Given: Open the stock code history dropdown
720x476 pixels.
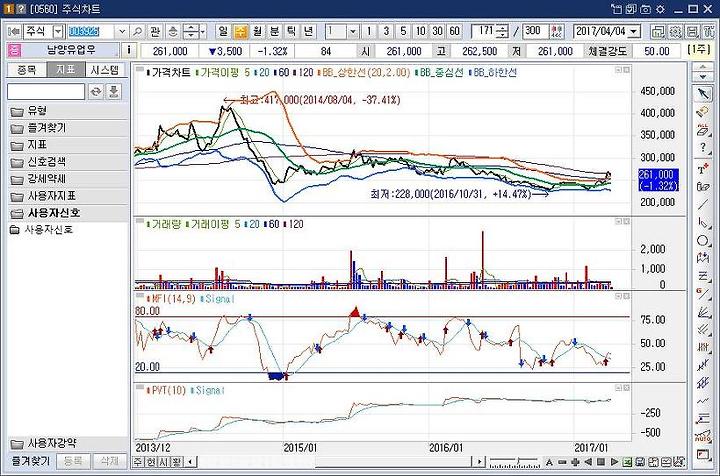Looking at the screenshot, I should [x=122, y=32].
